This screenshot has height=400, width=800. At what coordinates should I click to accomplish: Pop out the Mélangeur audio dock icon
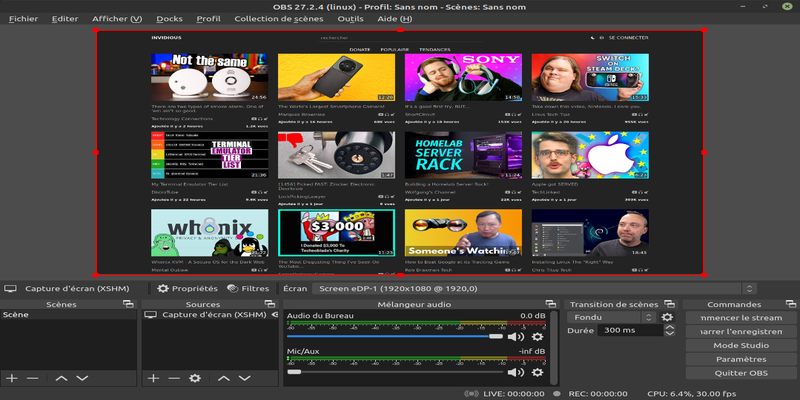coord(551,304)
